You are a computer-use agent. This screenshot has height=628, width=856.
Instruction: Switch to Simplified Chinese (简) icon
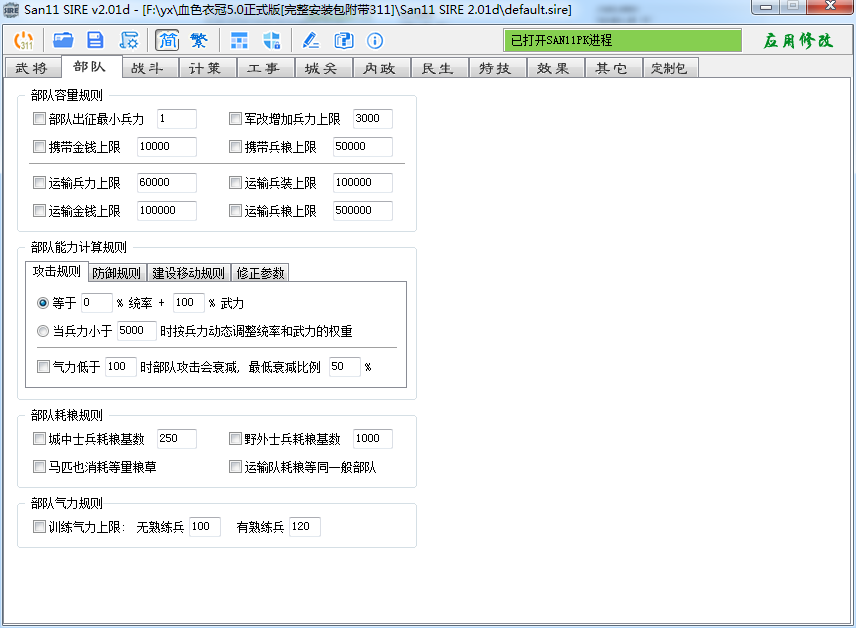168,40
